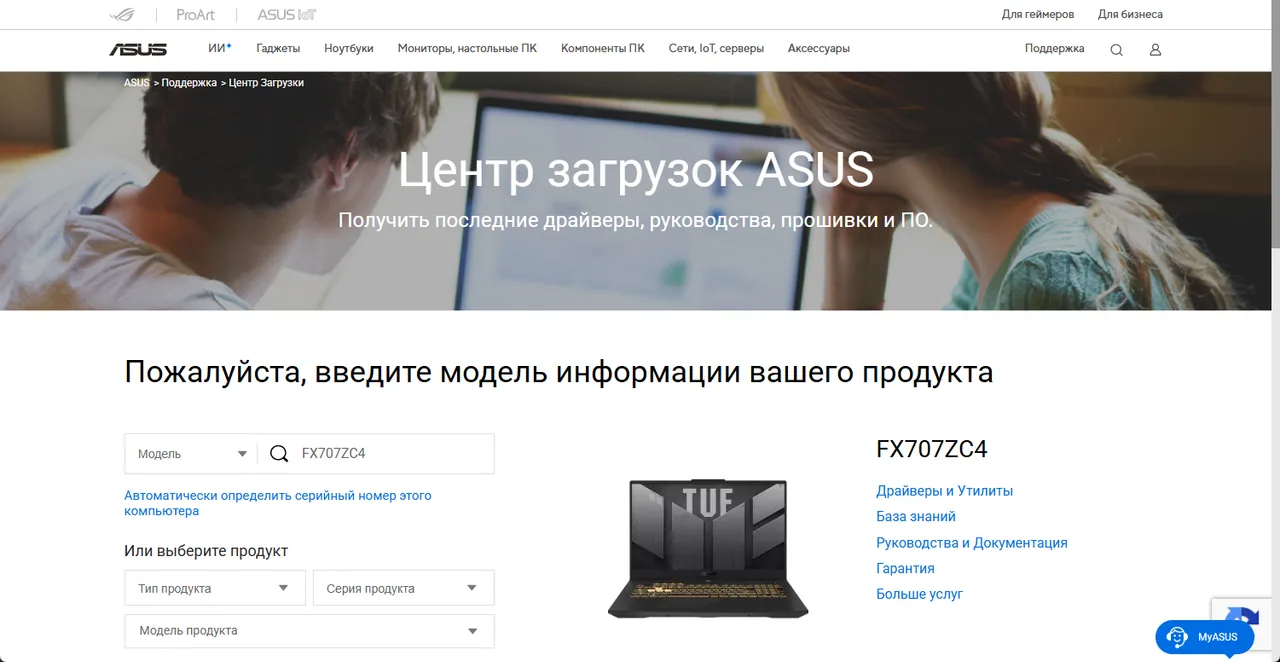
Task: Go to Для геймеров section
Action: click(x=1038, y=14)
